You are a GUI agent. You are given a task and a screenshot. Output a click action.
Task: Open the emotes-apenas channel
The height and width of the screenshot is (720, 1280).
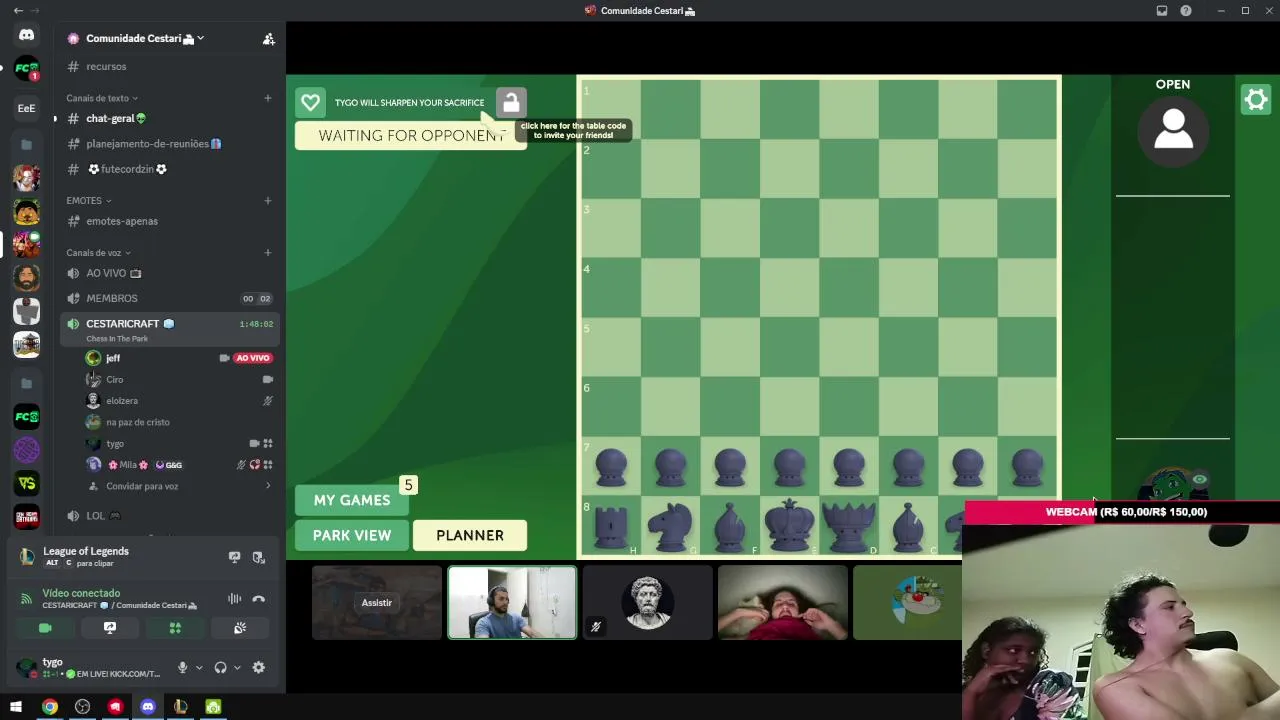(169, 221)
